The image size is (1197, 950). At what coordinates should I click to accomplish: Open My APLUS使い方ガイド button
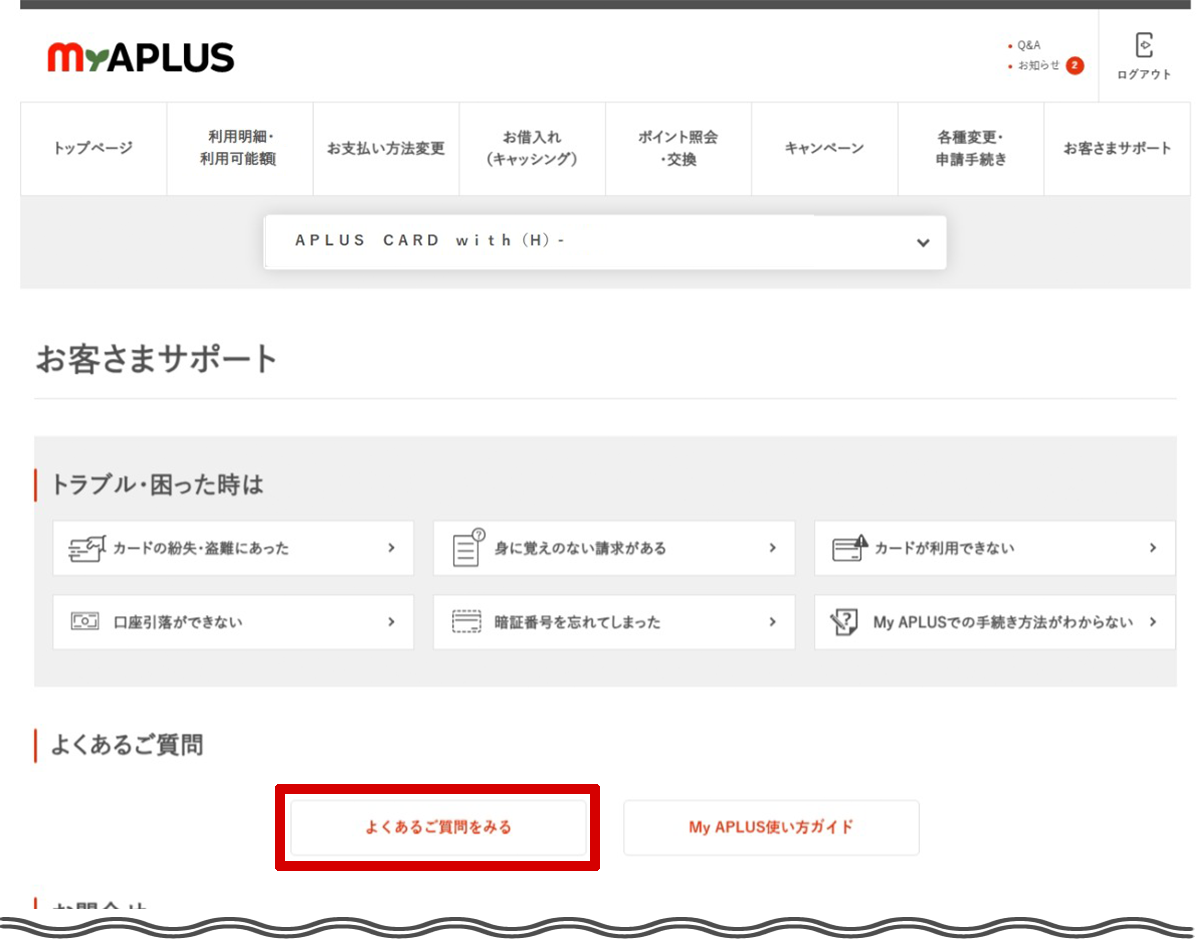pyautogui.click(x=771, y=827)
